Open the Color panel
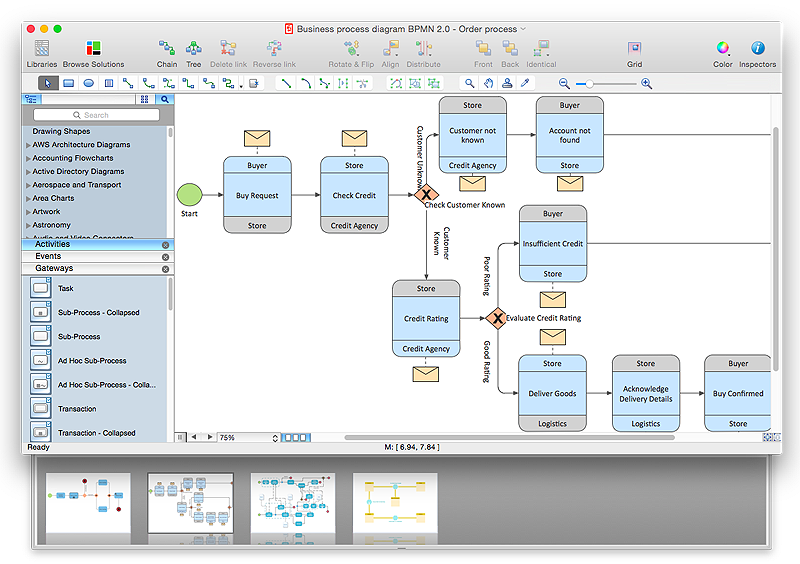800x564 pixels. (722, 54)
